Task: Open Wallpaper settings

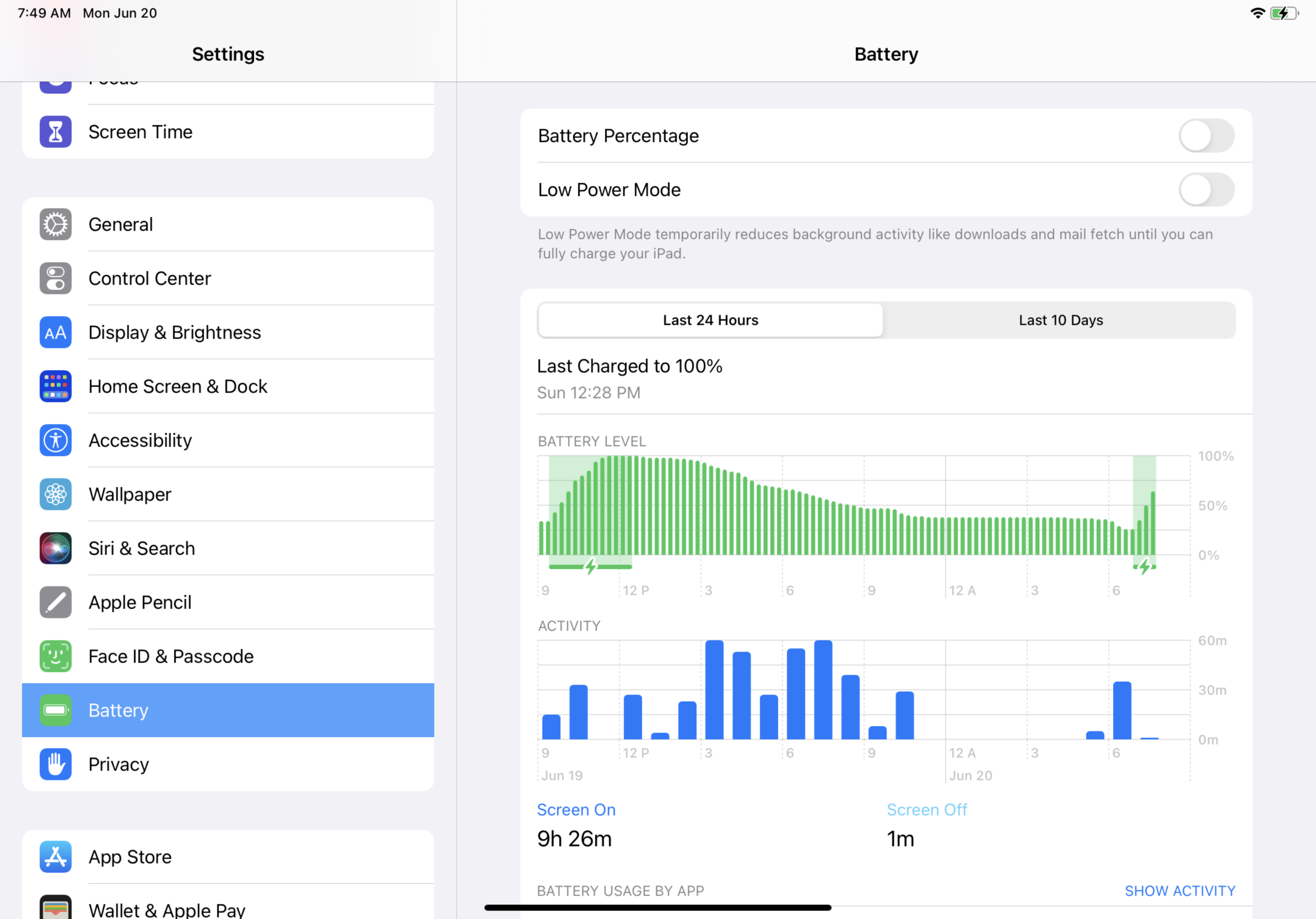Action: 228,495
